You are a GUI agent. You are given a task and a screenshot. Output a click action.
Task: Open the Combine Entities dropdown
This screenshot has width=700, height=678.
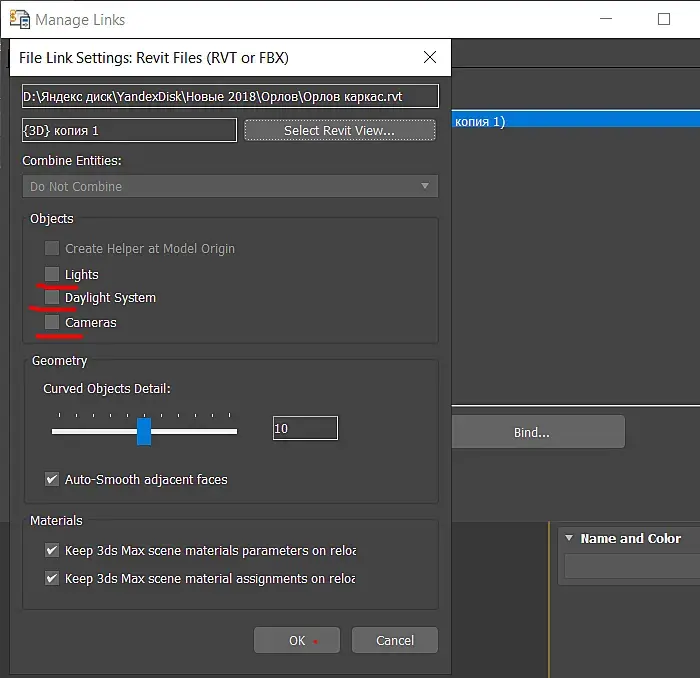230,186
